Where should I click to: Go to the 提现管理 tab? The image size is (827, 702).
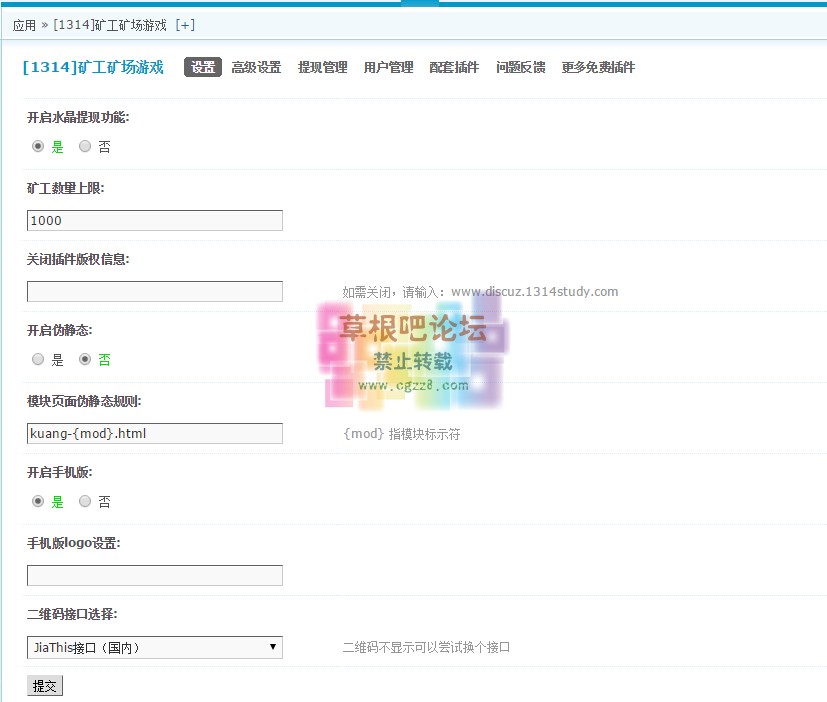322,67
